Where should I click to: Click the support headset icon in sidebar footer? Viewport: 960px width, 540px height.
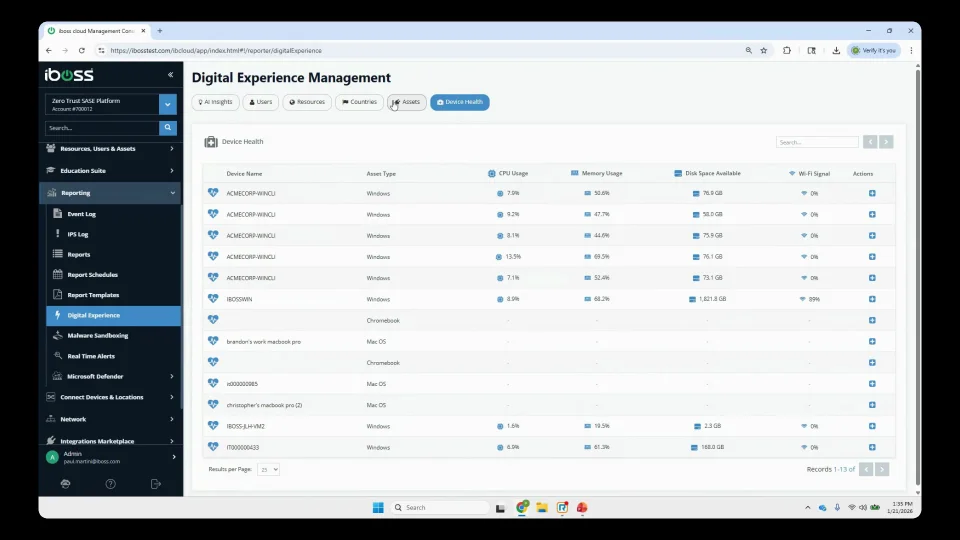tap(66, 484)
